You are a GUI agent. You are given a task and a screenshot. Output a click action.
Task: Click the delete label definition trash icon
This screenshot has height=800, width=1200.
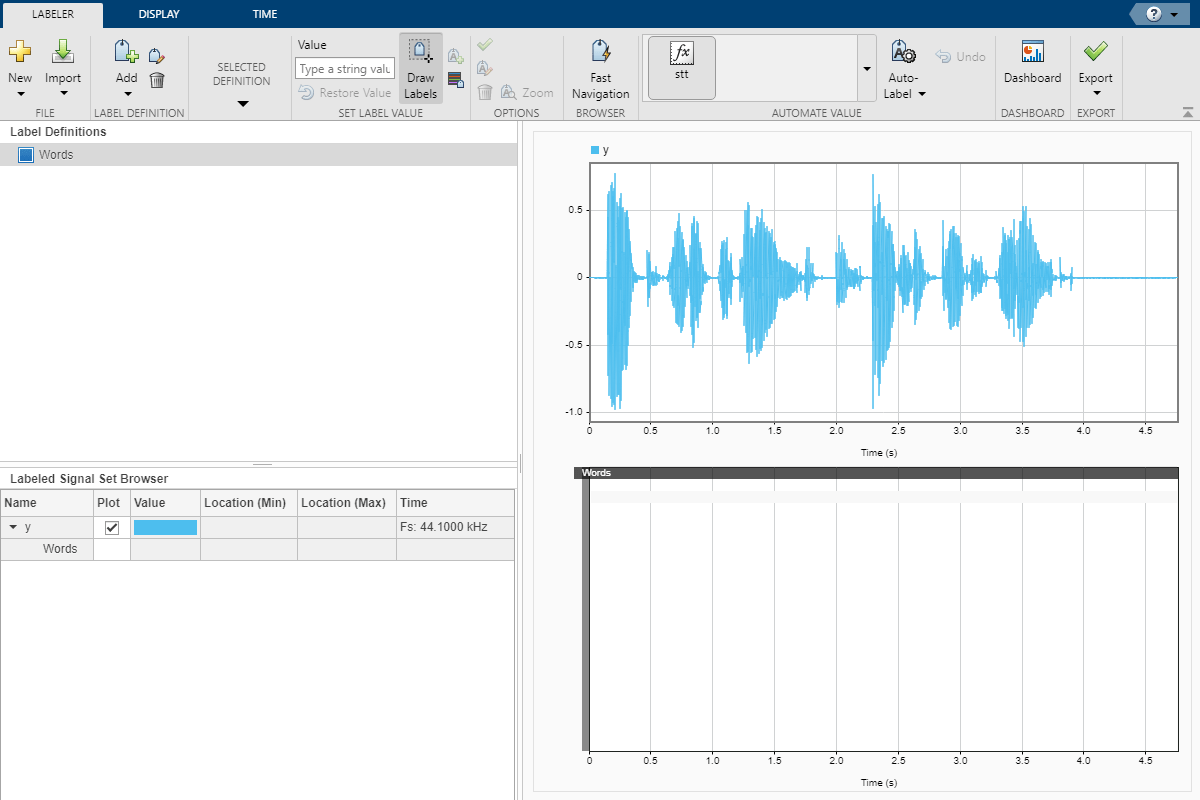tap(157, 80)
